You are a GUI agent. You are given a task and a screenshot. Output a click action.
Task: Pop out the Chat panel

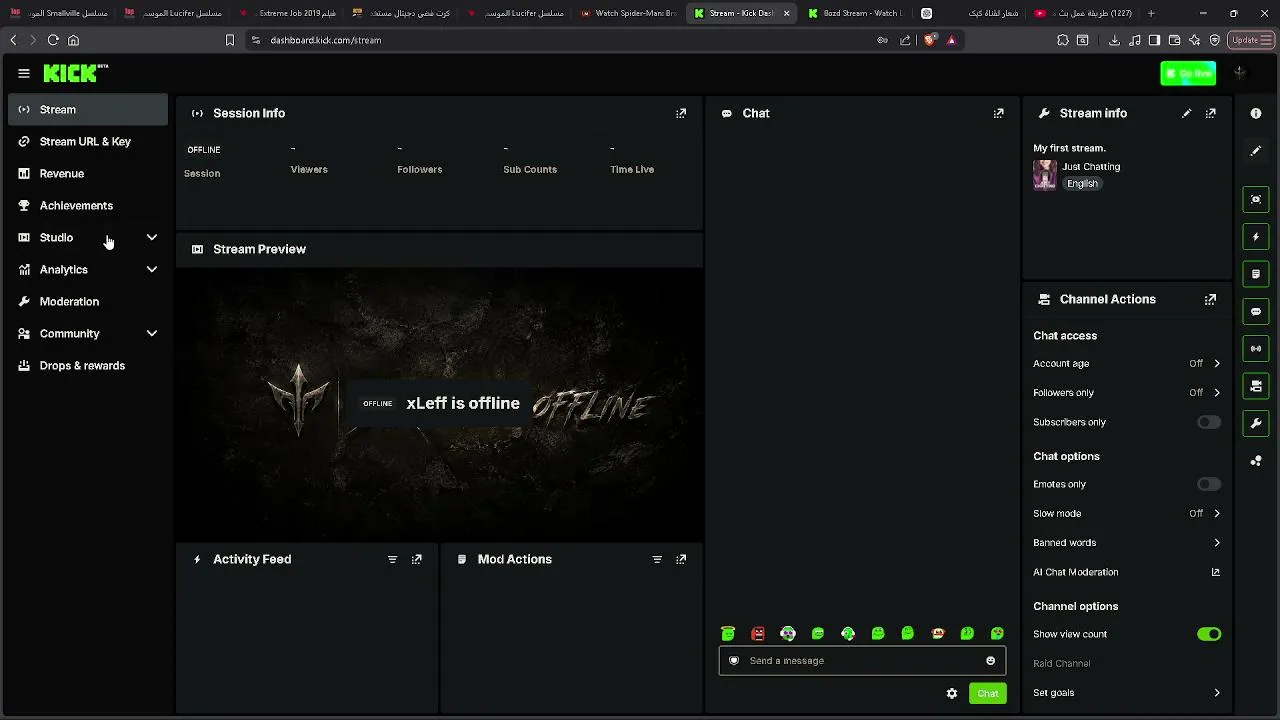click(x=998, y=113)
